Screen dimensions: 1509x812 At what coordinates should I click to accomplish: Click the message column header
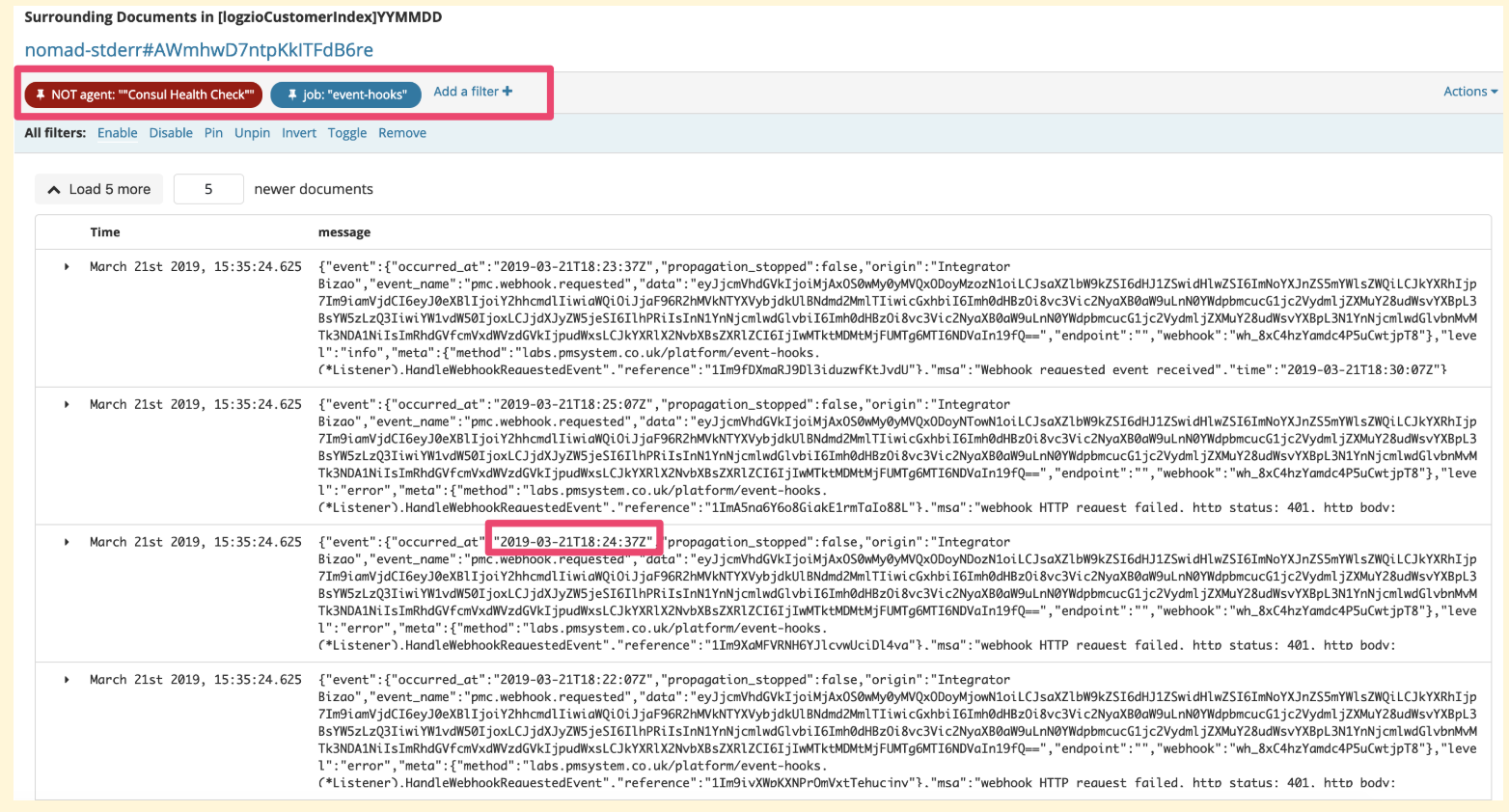344,232
